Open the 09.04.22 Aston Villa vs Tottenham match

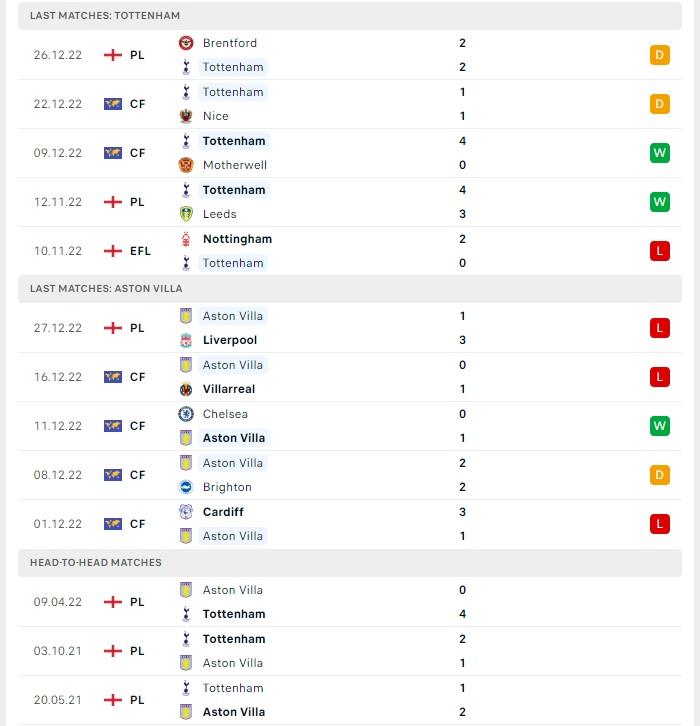350,602
